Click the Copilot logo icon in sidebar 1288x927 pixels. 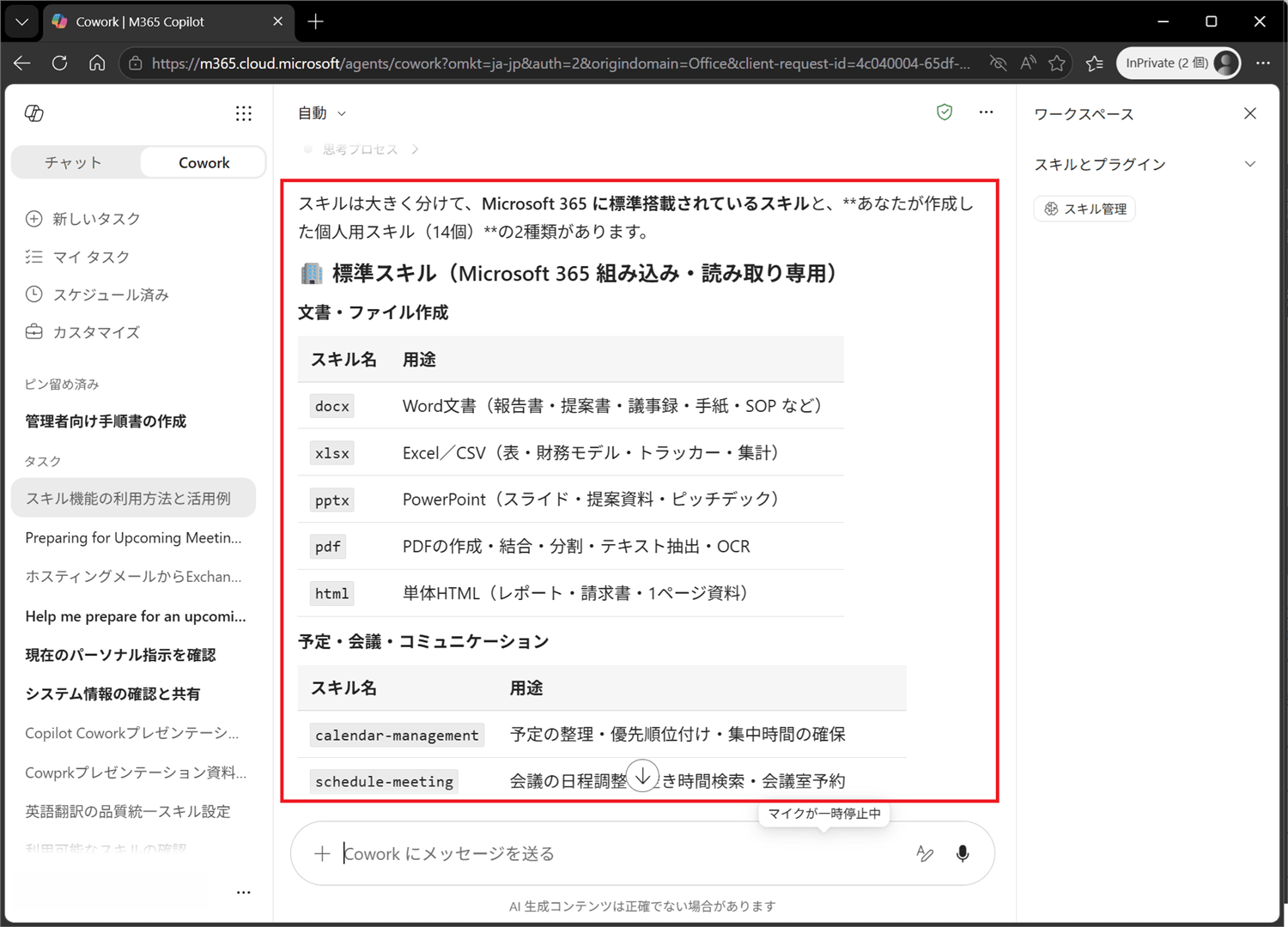[x=34, y=113]
